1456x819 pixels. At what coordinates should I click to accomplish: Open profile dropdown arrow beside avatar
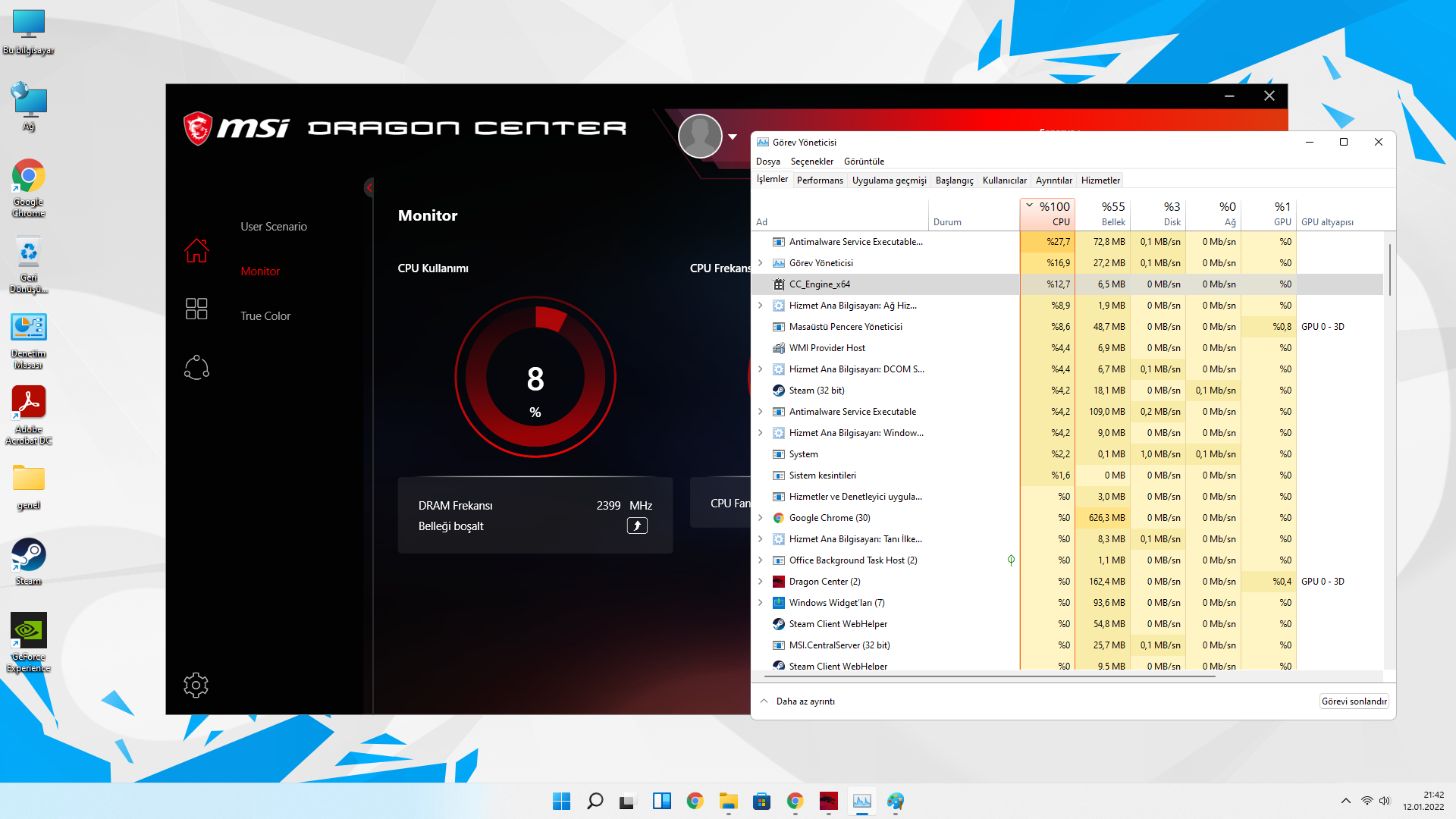click(733, 137)
